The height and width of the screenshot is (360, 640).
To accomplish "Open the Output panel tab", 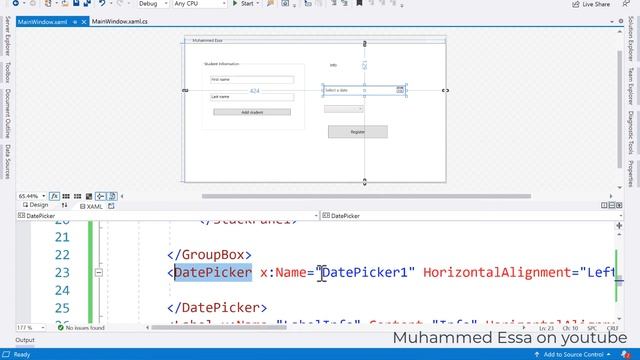I will [x=25, y=340].
